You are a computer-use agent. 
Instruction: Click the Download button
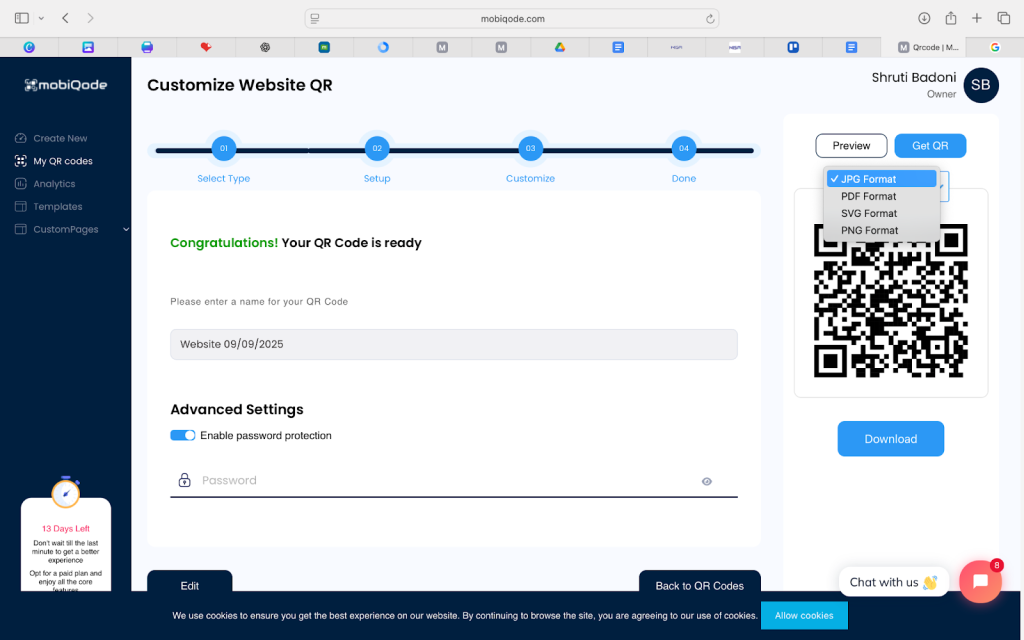coord(890,439)
